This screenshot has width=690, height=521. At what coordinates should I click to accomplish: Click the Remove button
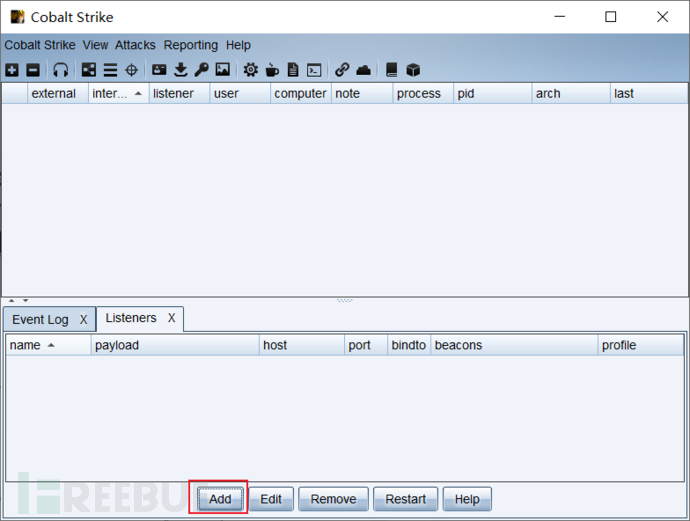tap(333, 499)
